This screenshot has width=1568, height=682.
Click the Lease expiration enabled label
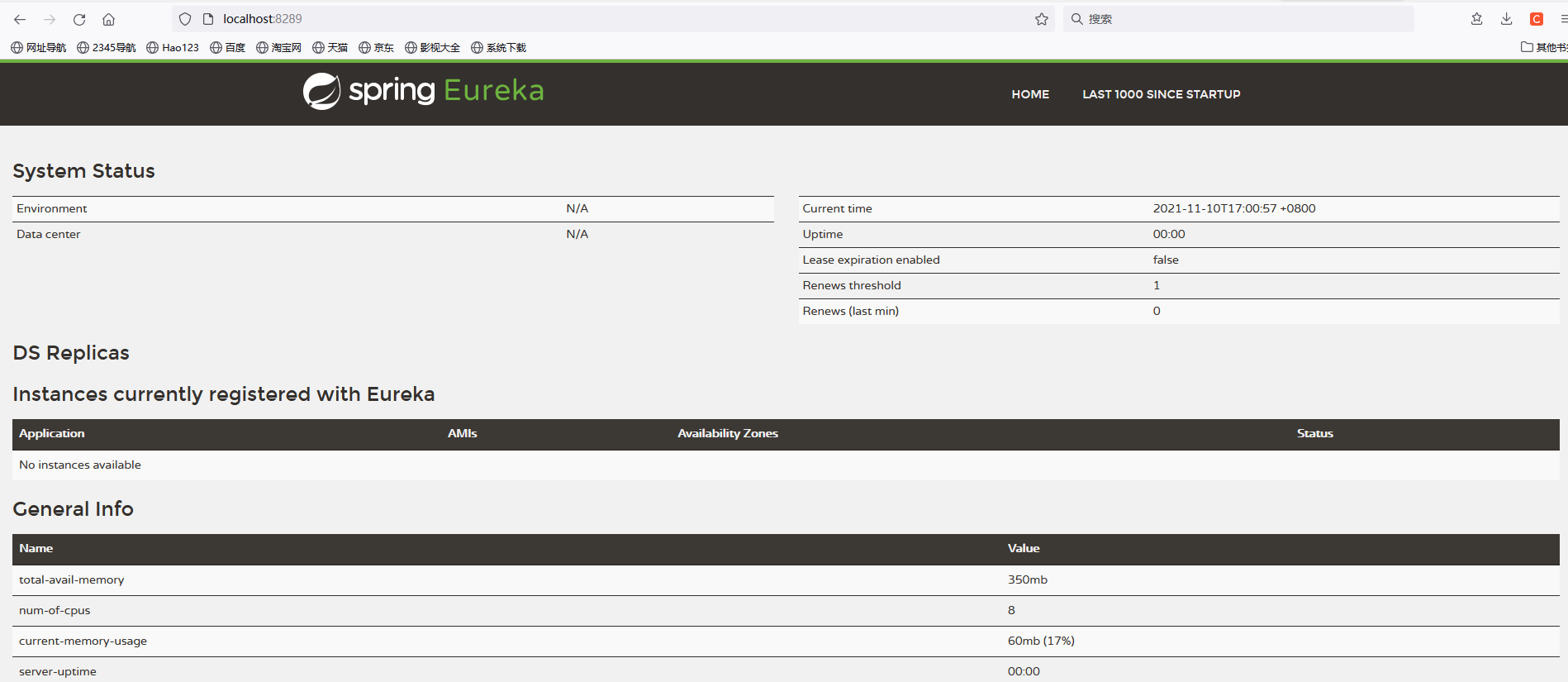pos(871,260)
